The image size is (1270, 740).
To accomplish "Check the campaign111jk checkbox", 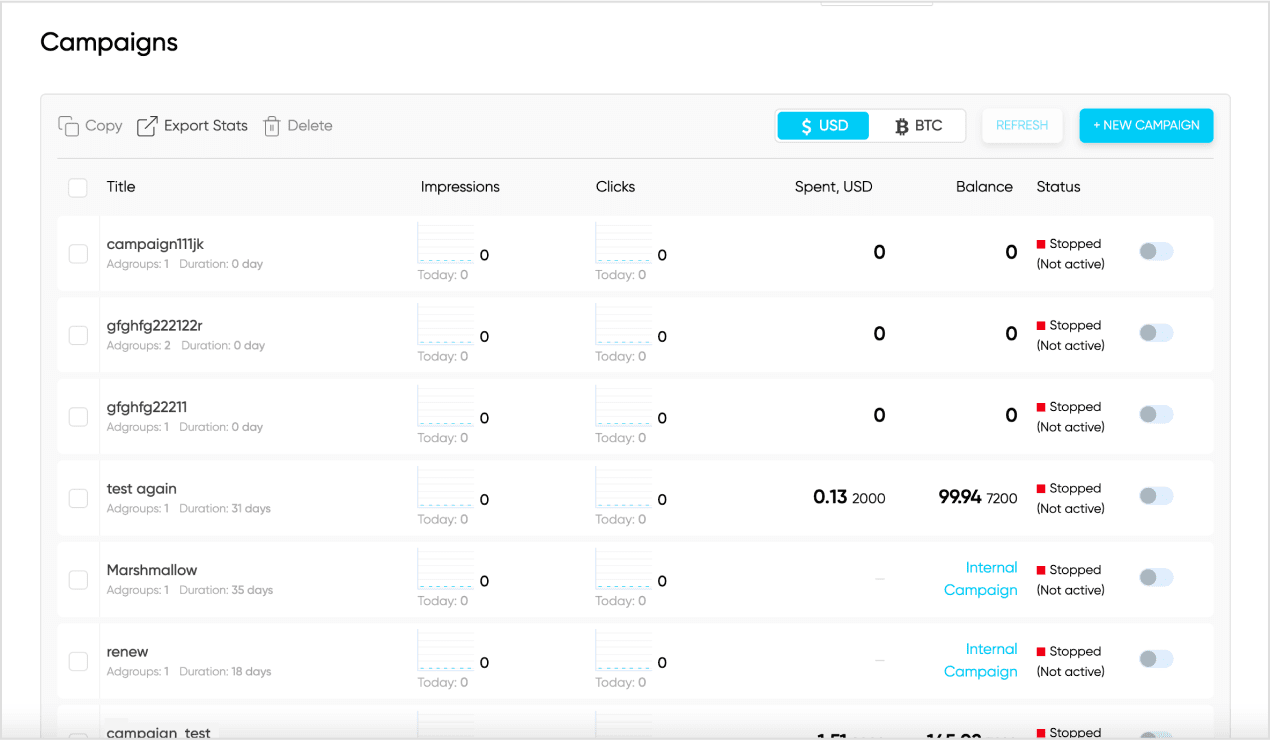I will (x=78, y=254).
